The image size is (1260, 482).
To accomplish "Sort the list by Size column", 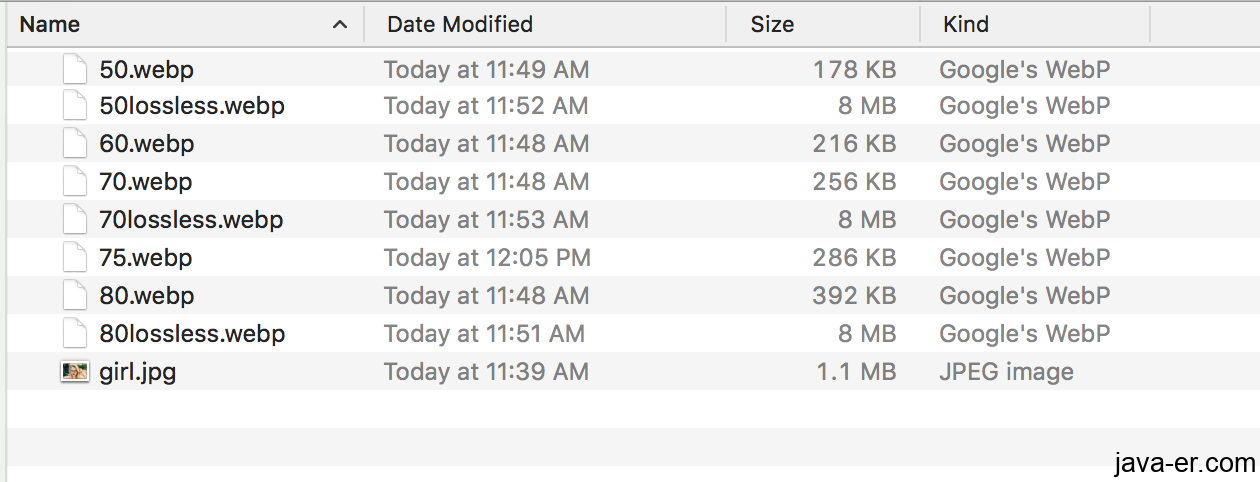I will 772,24.
